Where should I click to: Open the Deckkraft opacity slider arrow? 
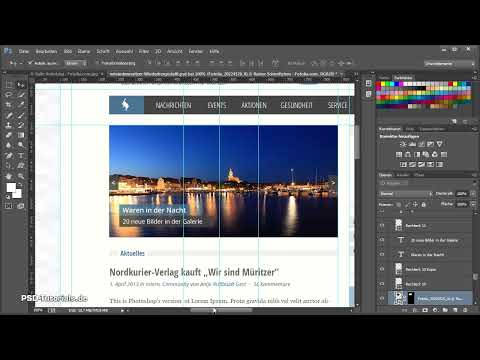pyautogui.click(x=473, y=194)
